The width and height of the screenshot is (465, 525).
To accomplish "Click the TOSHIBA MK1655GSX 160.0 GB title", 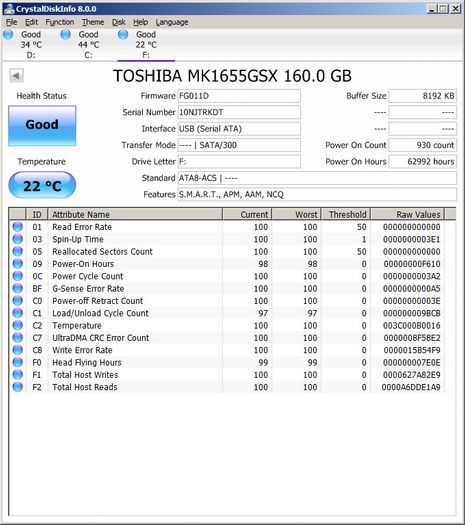I will (232, 76).
